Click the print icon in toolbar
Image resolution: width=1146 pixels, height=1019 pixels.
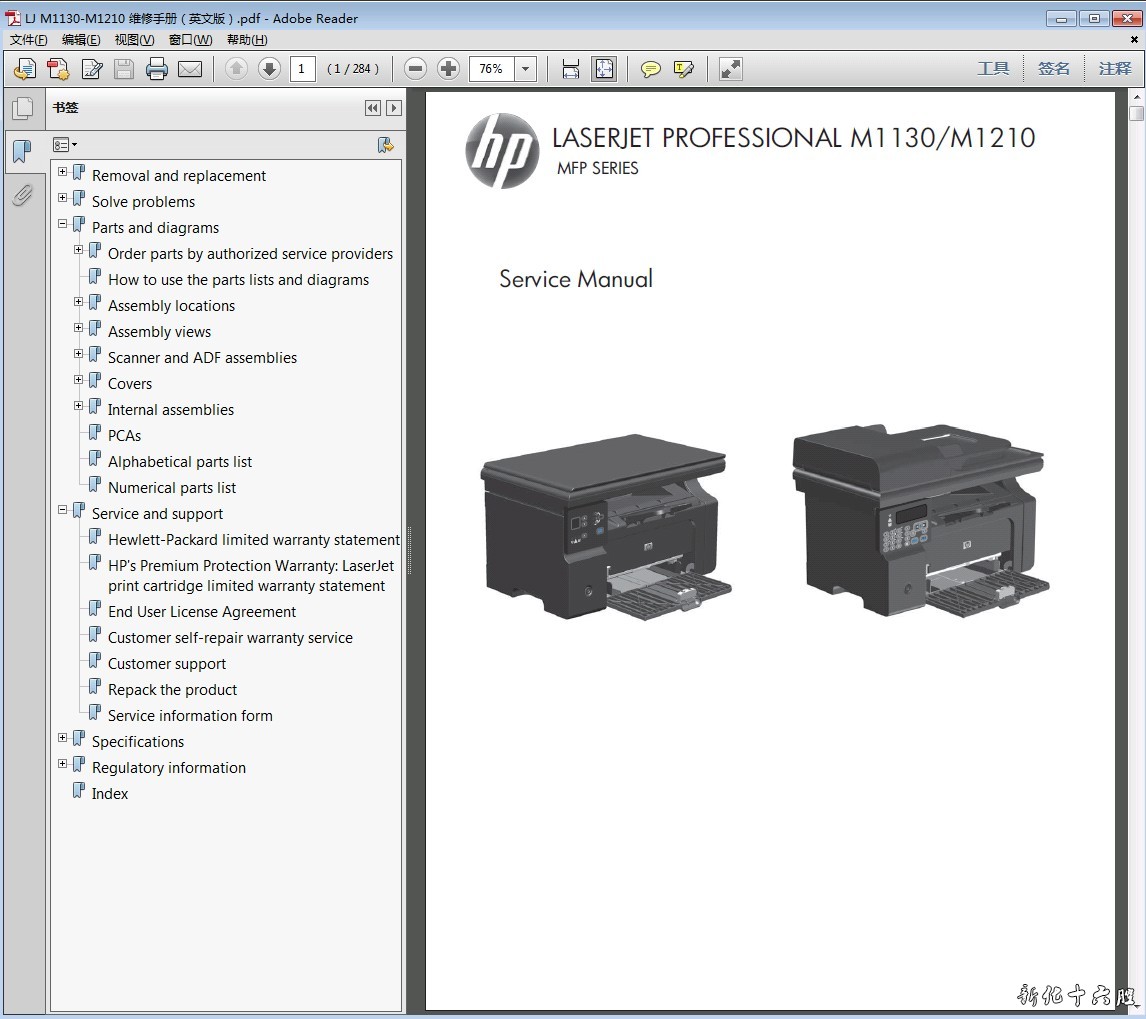(157, 69)
